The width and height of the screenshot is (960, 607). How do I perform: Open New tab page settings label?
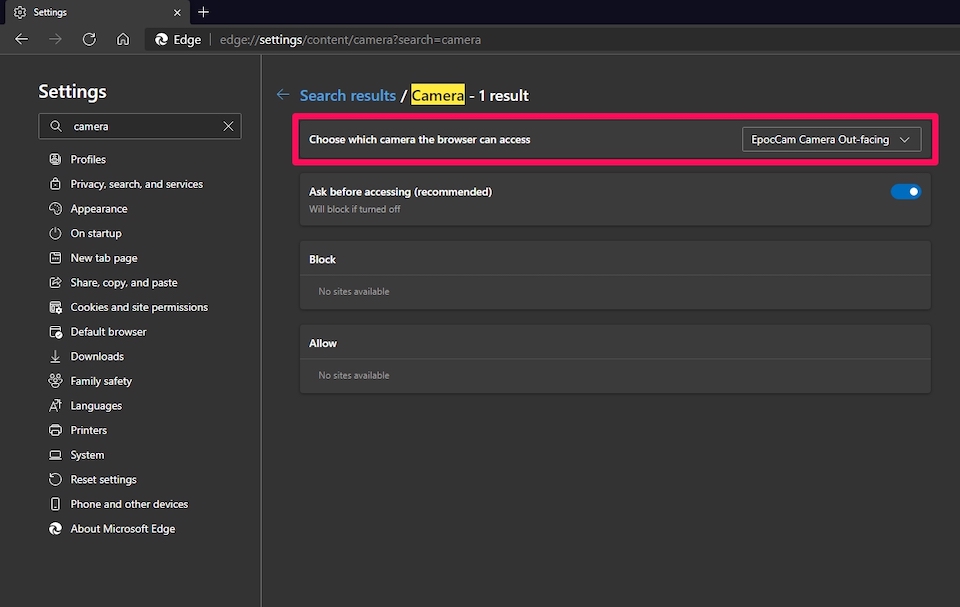(x=103, y=258)
